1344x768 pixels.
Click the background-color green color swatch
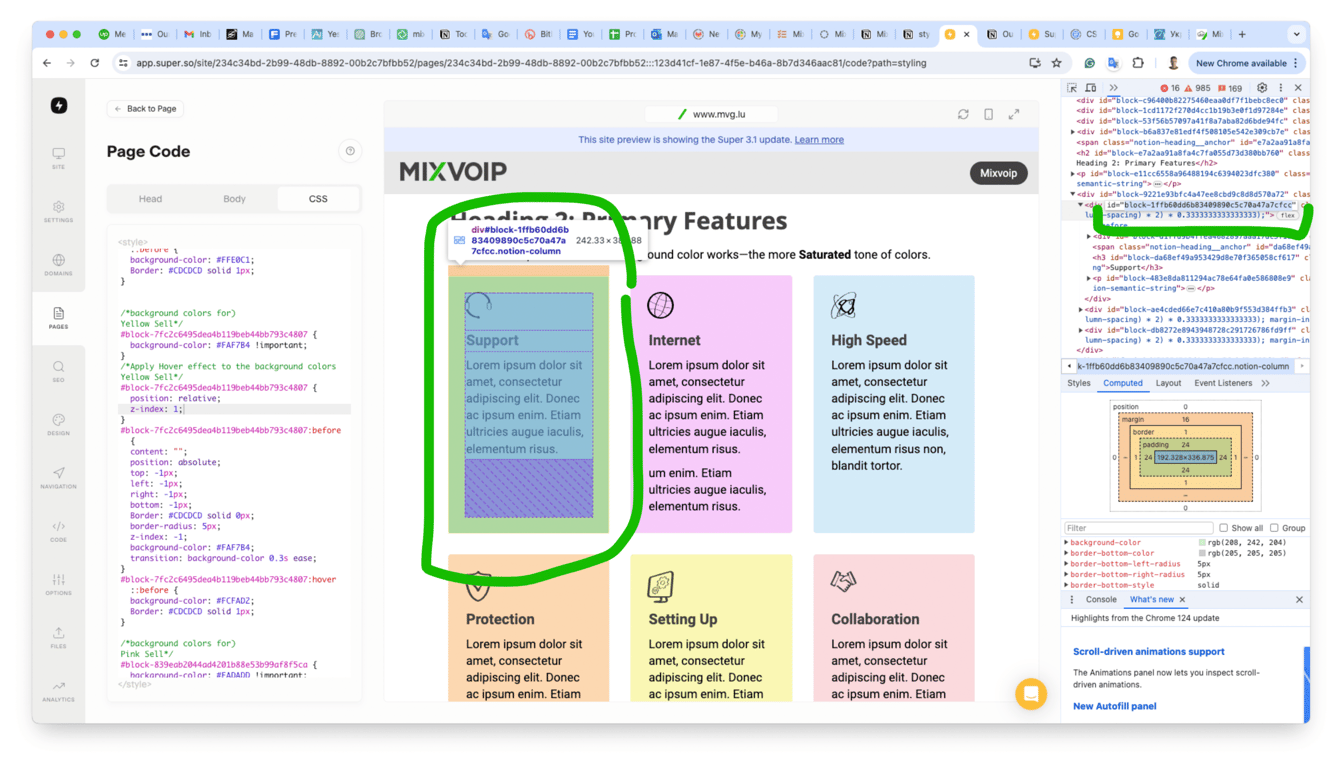click(1202, 543)
